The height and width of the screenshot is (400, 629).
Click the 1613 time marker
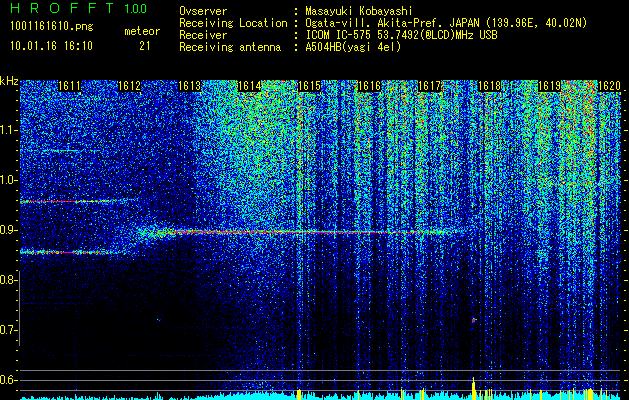[x=189, y=86]
